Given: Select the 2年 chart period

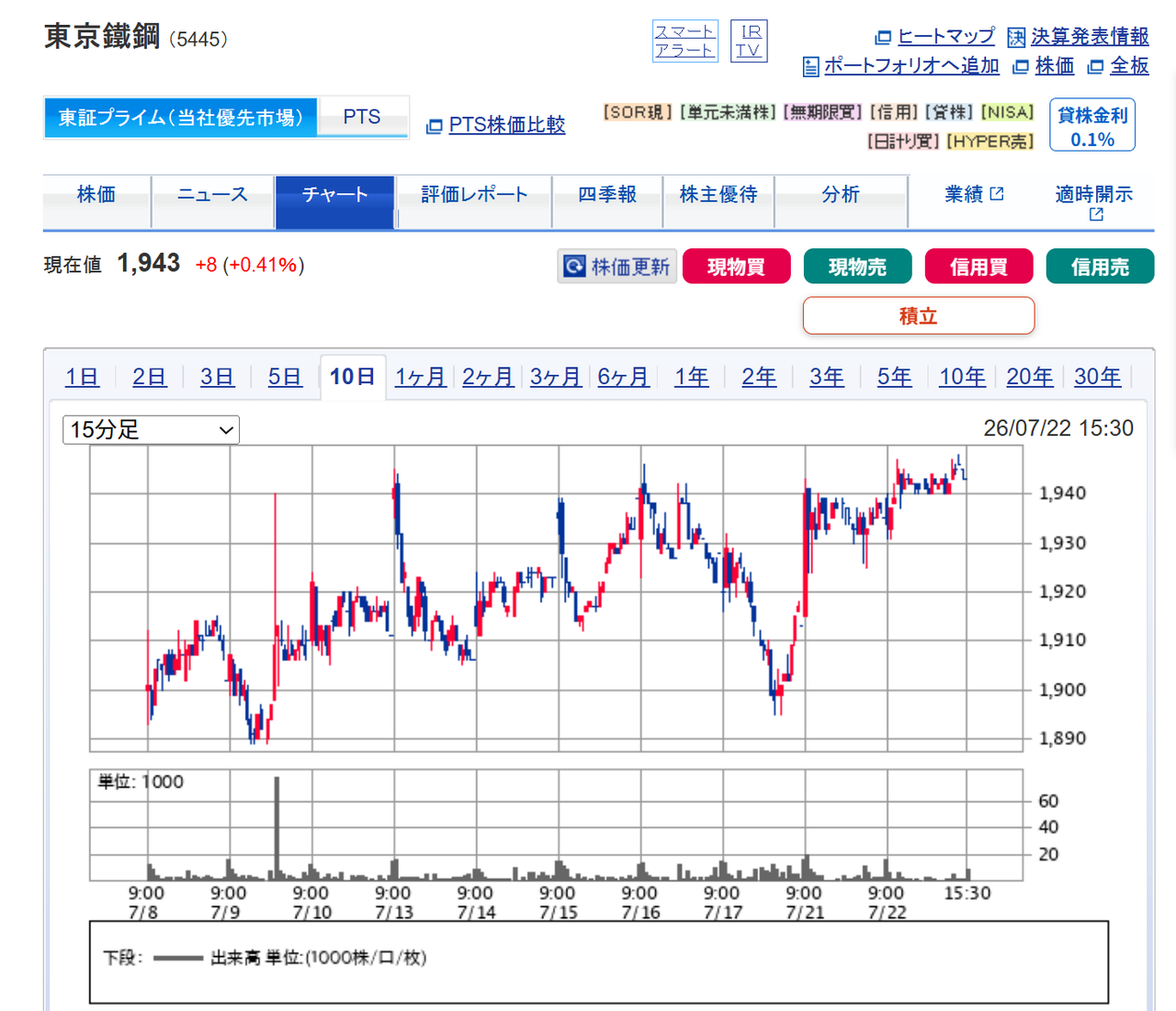Looking at the screenshot, I should tap(759, 377).
